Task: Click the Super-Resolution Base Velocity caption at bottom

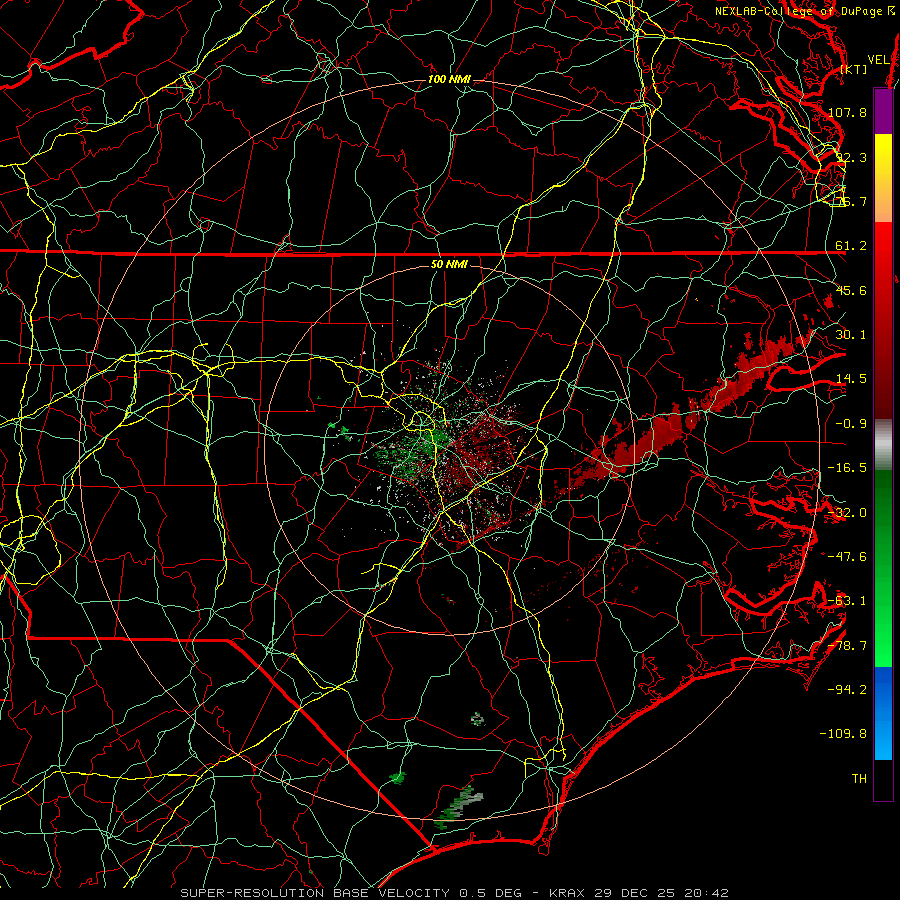Action: (x=455, y=893)
